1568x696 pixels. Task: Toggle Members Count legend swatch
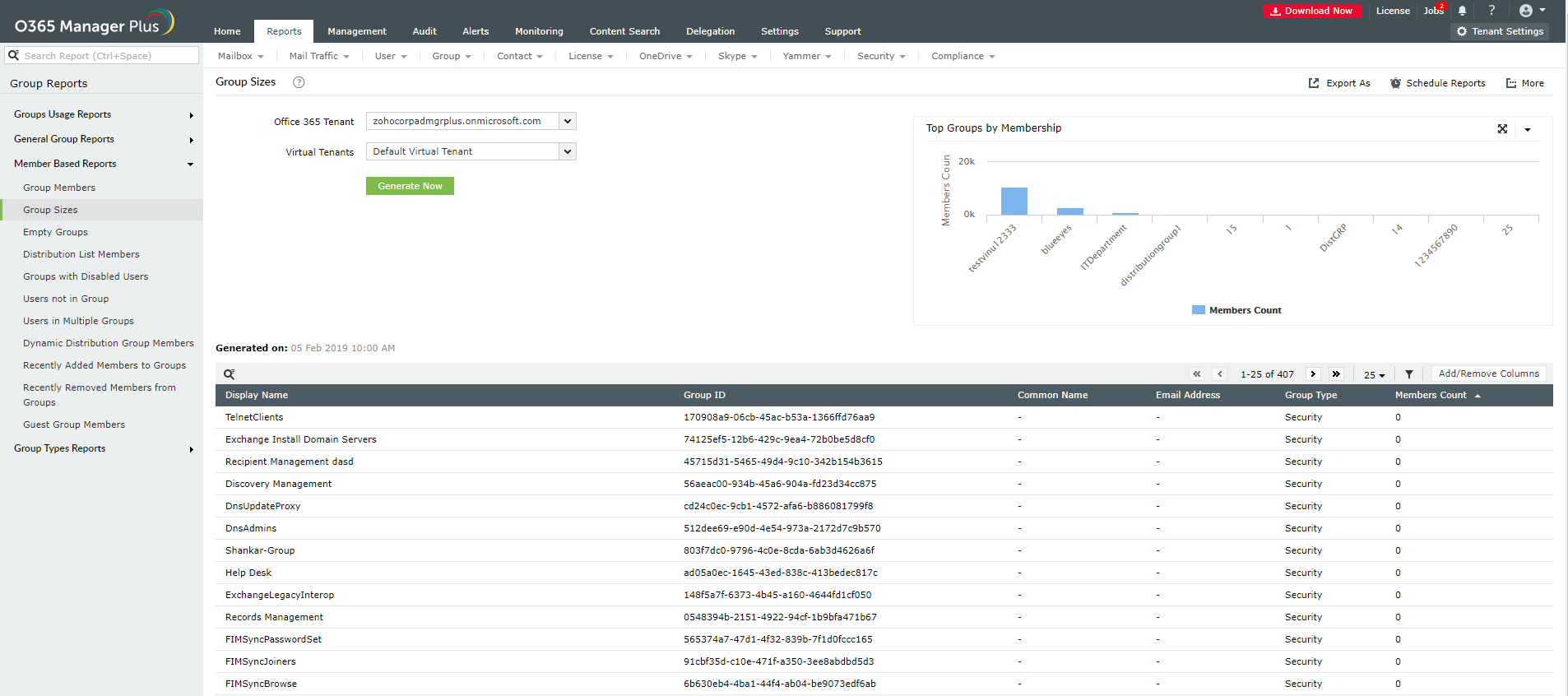click(x=1199, y=310)
